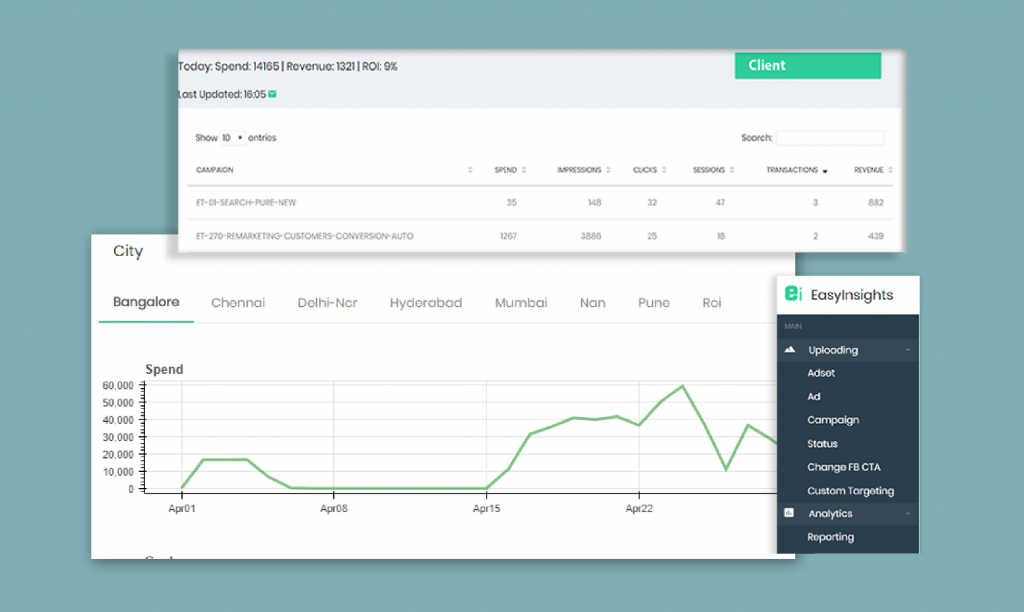Screen dimensions: 1024x612
Task: Click the IMPRESSIONS column header text
Action: click(579, 170)
